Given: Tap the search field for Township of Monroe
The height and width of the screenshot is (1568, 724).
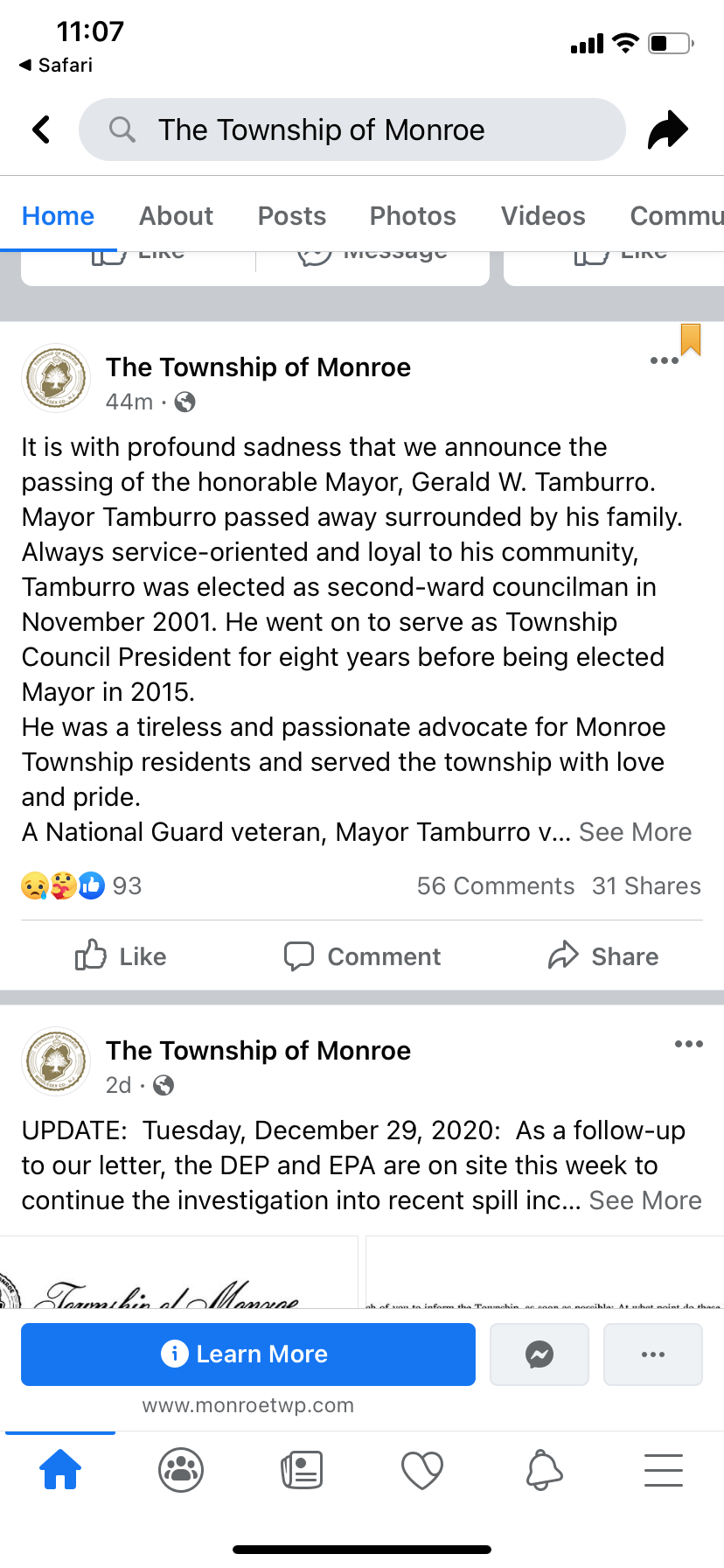Looking at the screenshot, I should [352, 129].
